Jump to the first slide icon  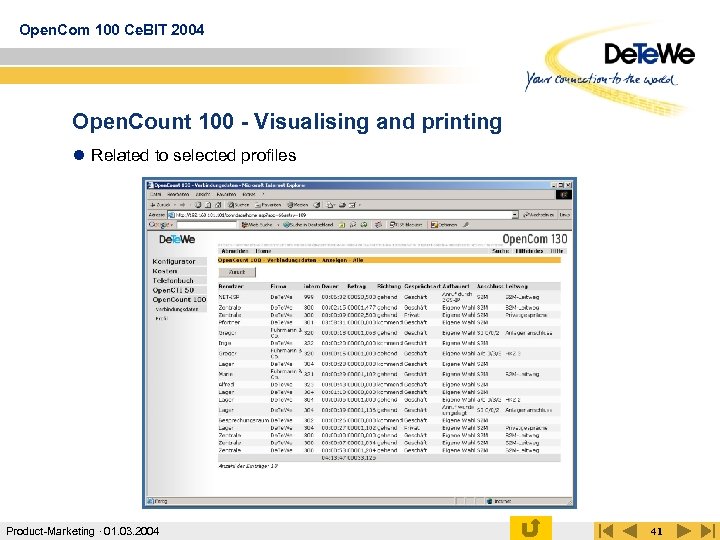coord(606,531)
